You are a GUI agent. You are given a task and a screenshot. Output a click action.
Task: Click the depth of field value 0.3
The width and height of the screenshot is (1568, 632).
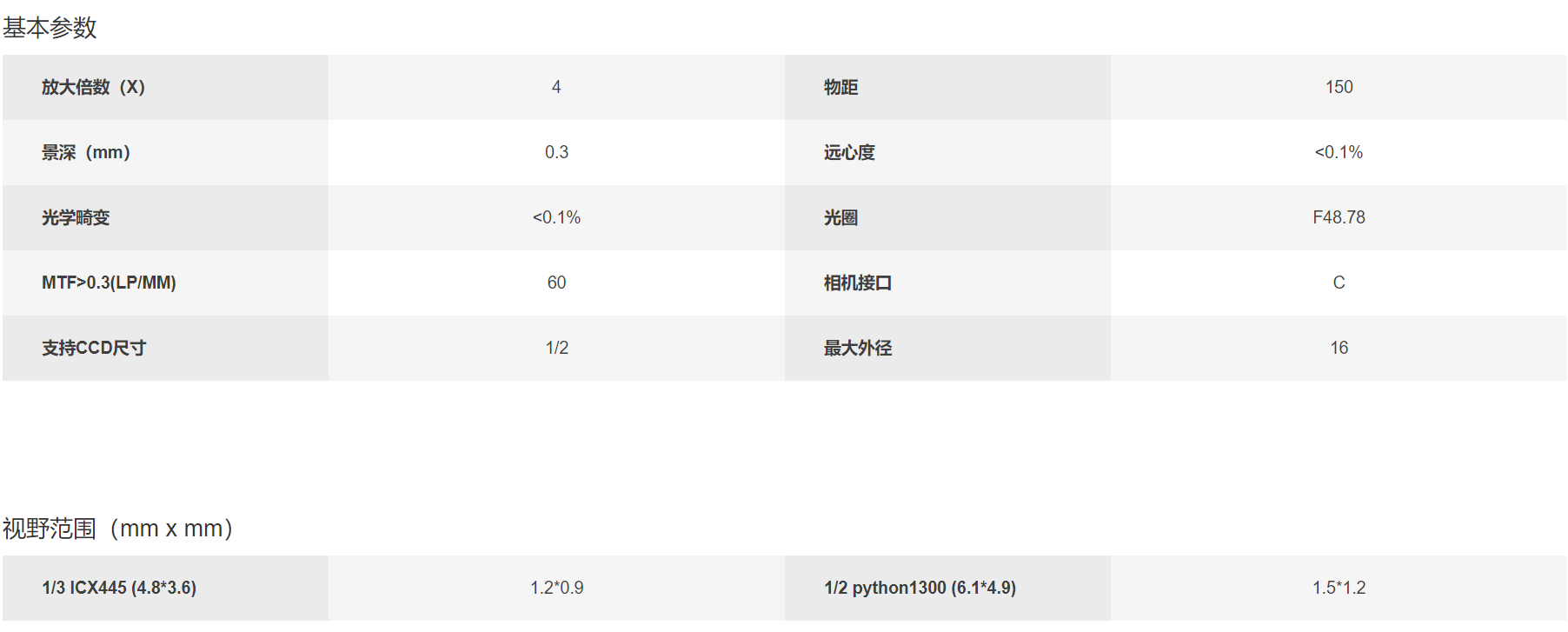point(556,152)
